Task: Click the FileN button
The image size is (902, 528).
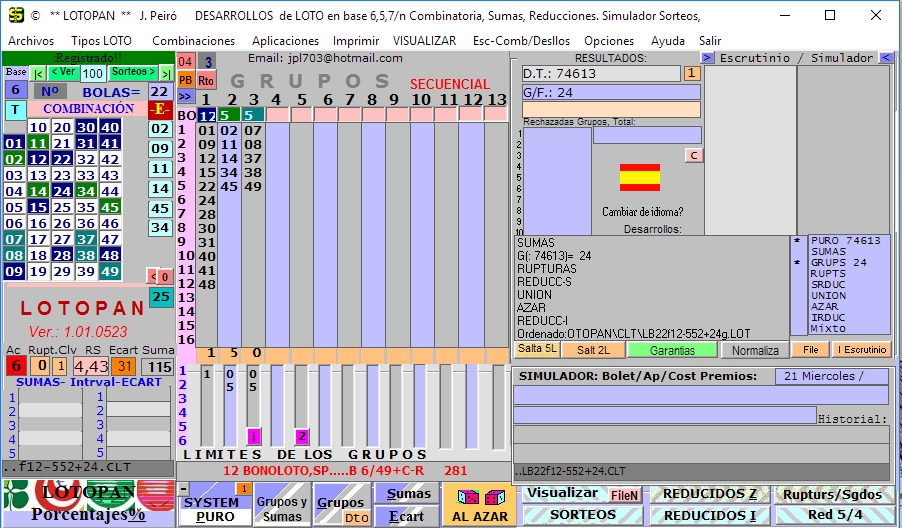Action: [x=624, y=495]
